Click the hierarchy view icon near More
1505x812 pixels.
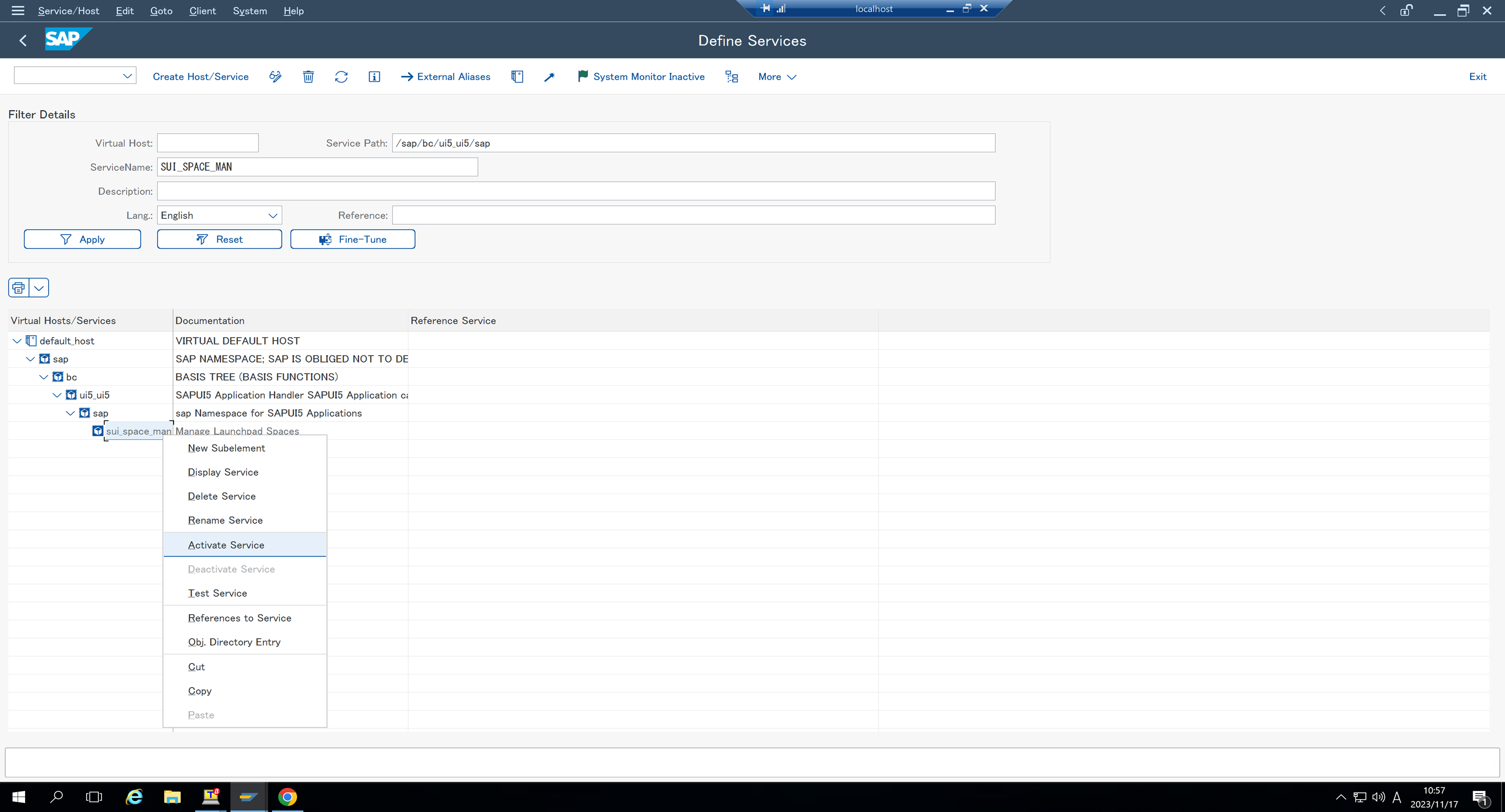(731, 77)
